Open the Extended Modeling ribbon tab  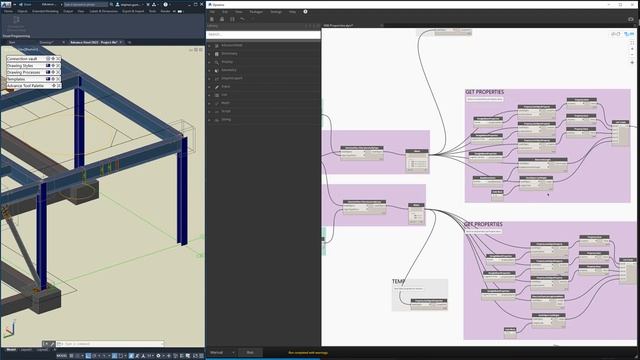coord(45,11)
